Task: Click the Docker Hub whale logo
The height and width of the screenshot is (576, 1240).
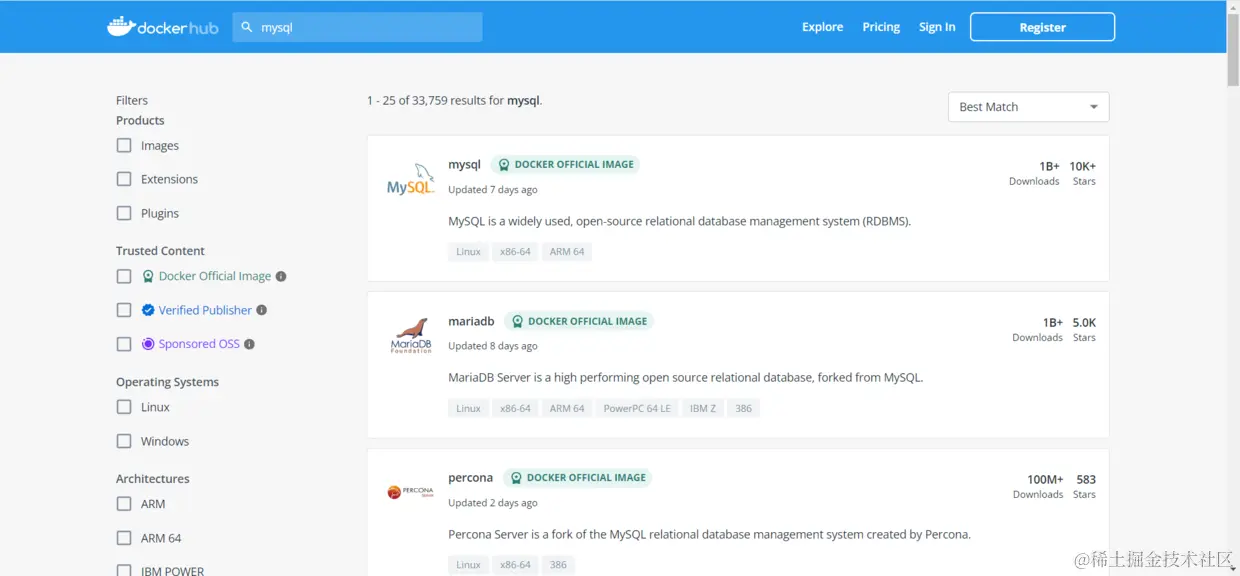Action: coord(122,26)
